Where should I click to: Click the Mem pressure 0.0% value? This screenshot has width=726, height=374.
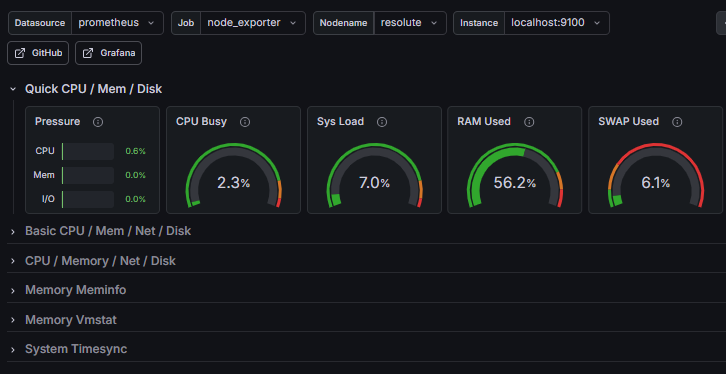click(x=136, y=175)
